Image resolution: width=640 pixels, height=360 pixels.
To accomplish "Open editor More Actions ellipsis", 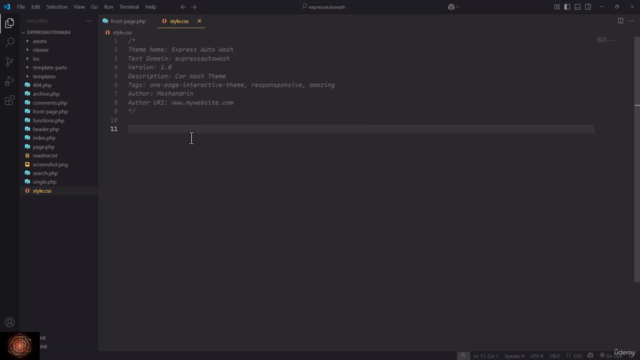I will (631, 21).
